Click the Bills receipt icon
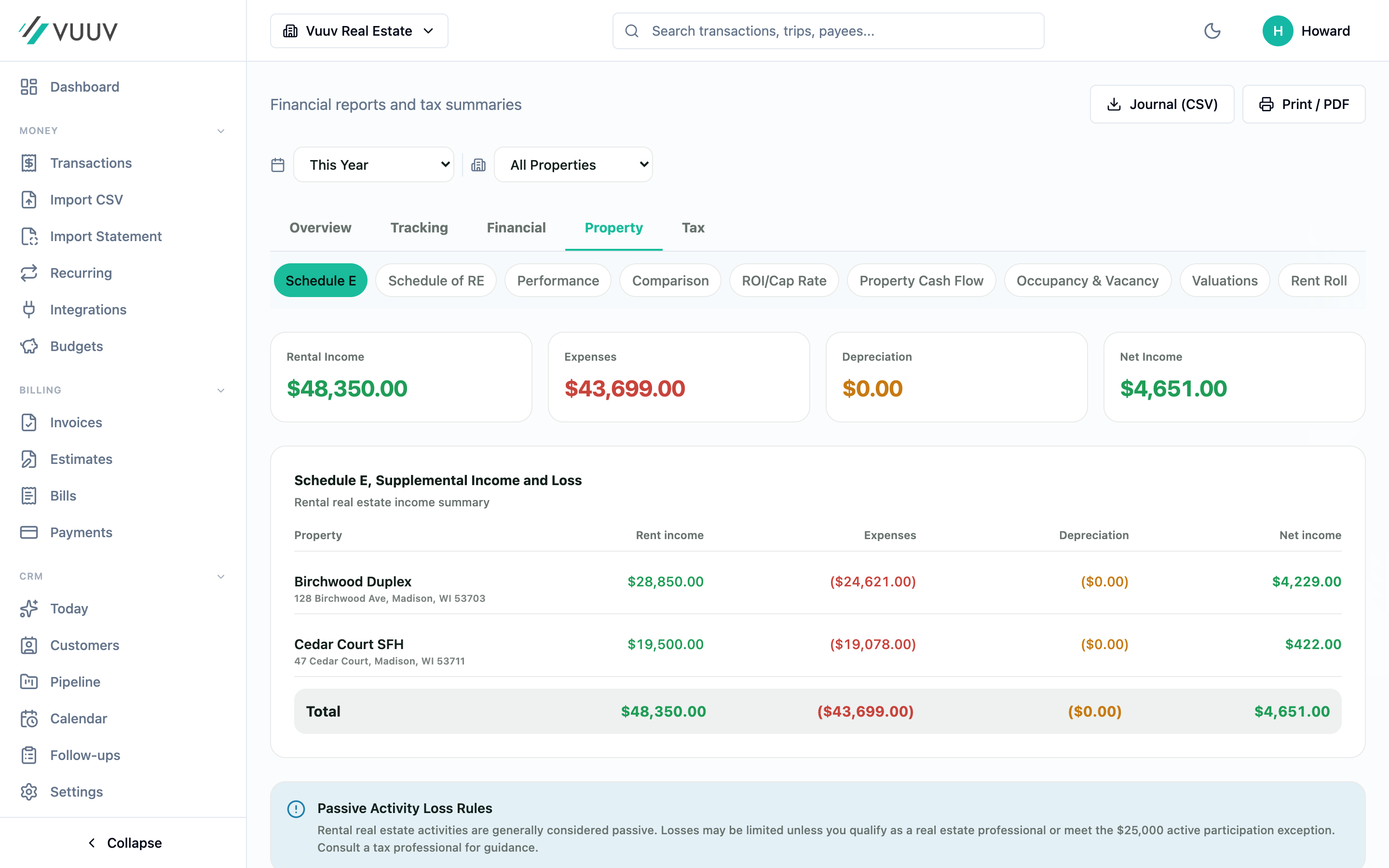 [29, 496]
